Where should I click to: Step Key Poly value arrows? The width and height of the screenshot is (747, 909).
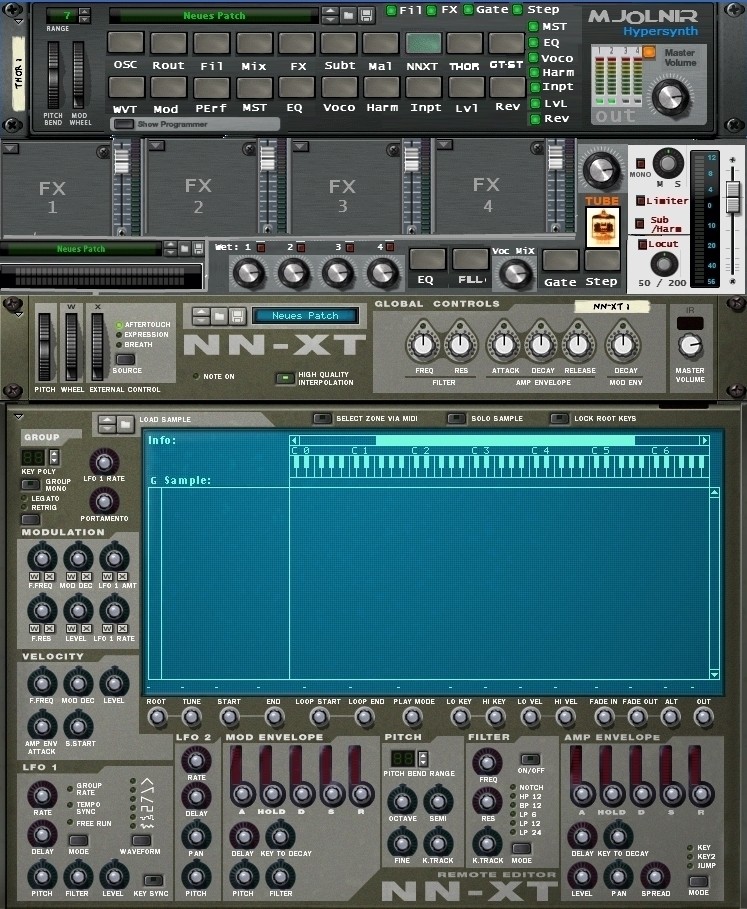point(54,457)
